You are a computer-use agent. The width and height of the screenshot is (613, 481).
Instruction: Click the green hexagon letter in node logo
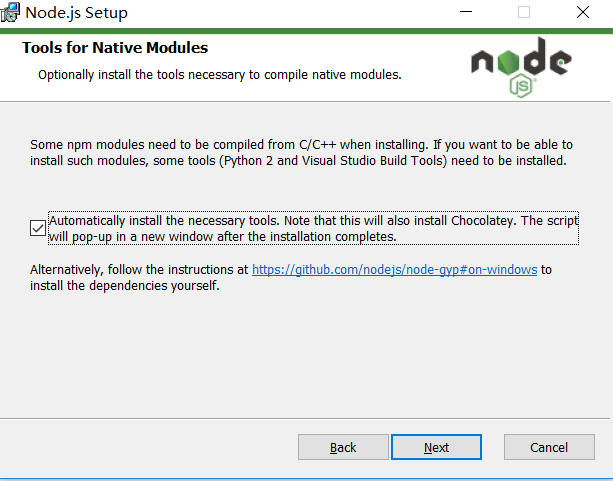509,62
